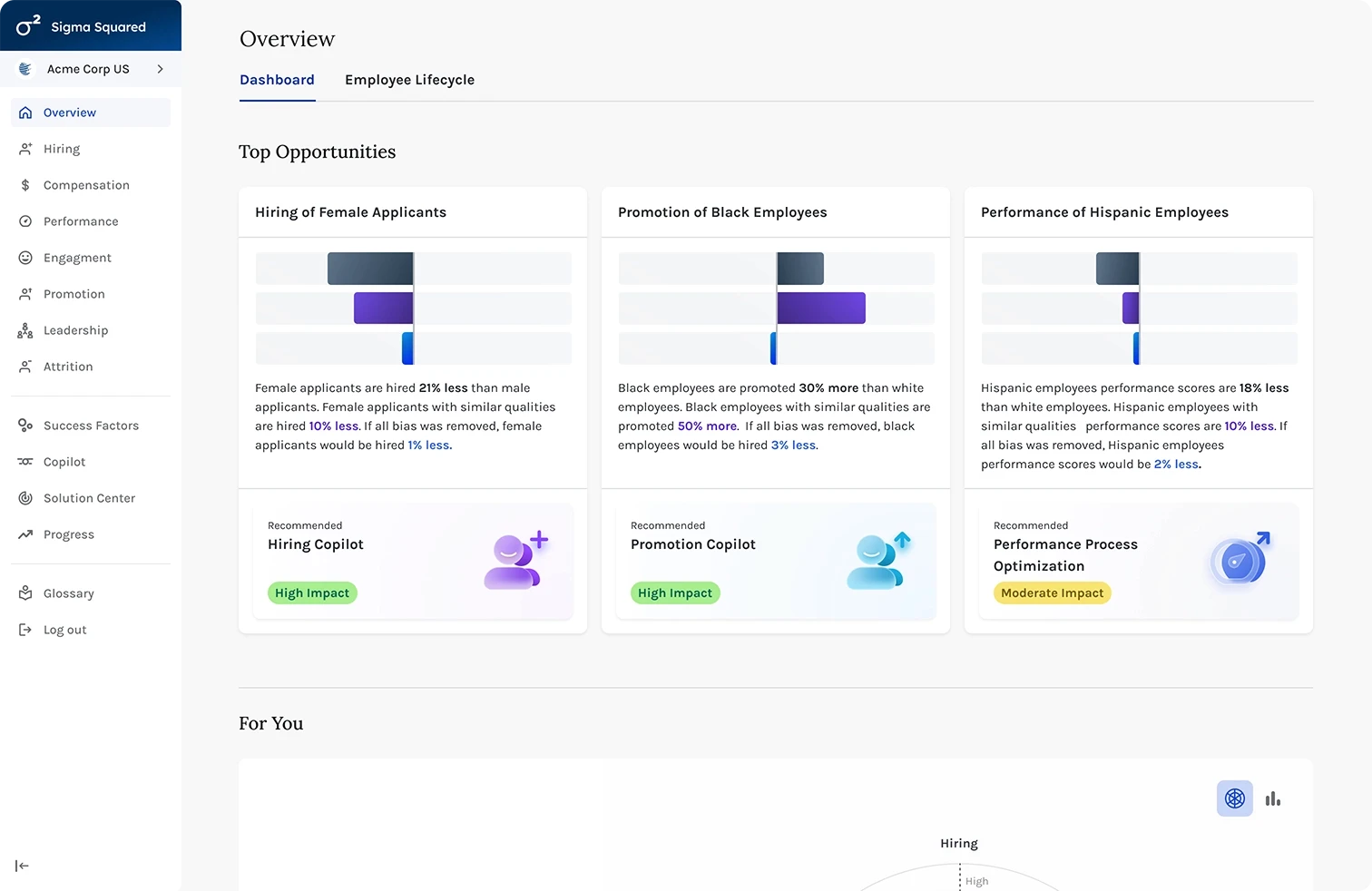Switch to radar chart view

coord(1235,798)
